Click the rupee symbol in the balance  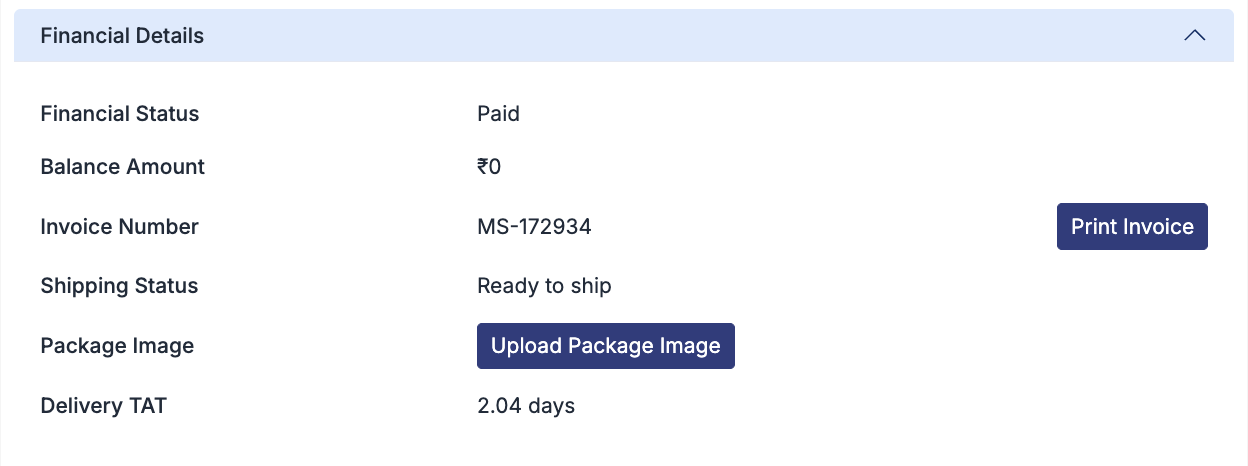click(483, 167)
